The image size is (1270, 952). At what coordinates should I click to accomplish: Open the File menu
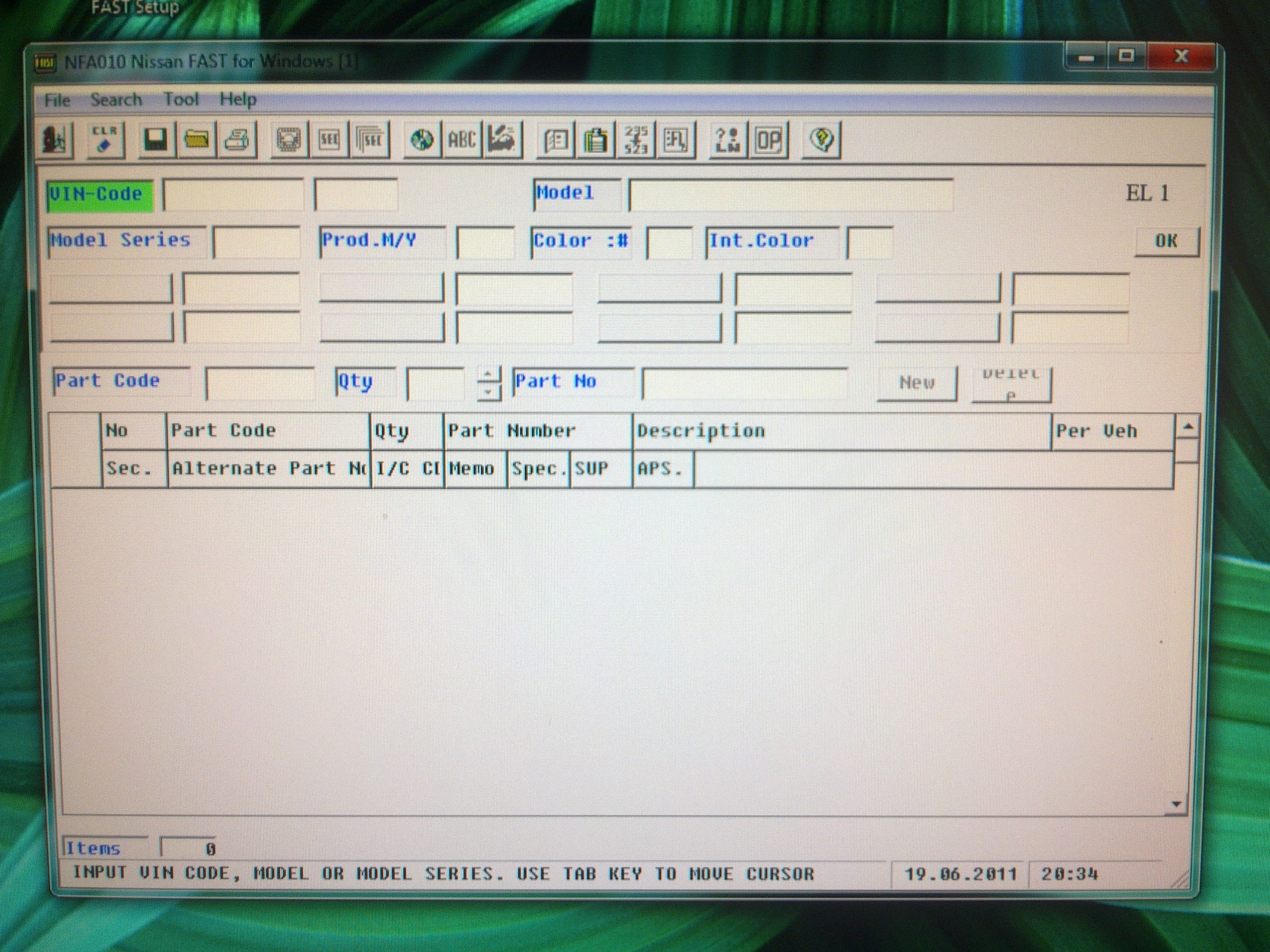tap(57, 100)
